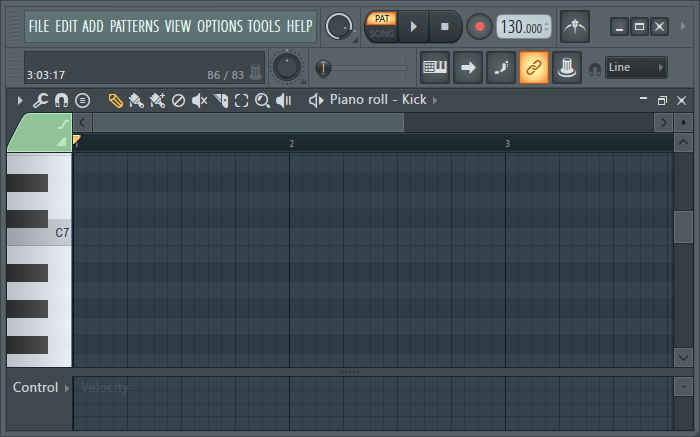Switch to SONG mode

[x=382, y=33]
